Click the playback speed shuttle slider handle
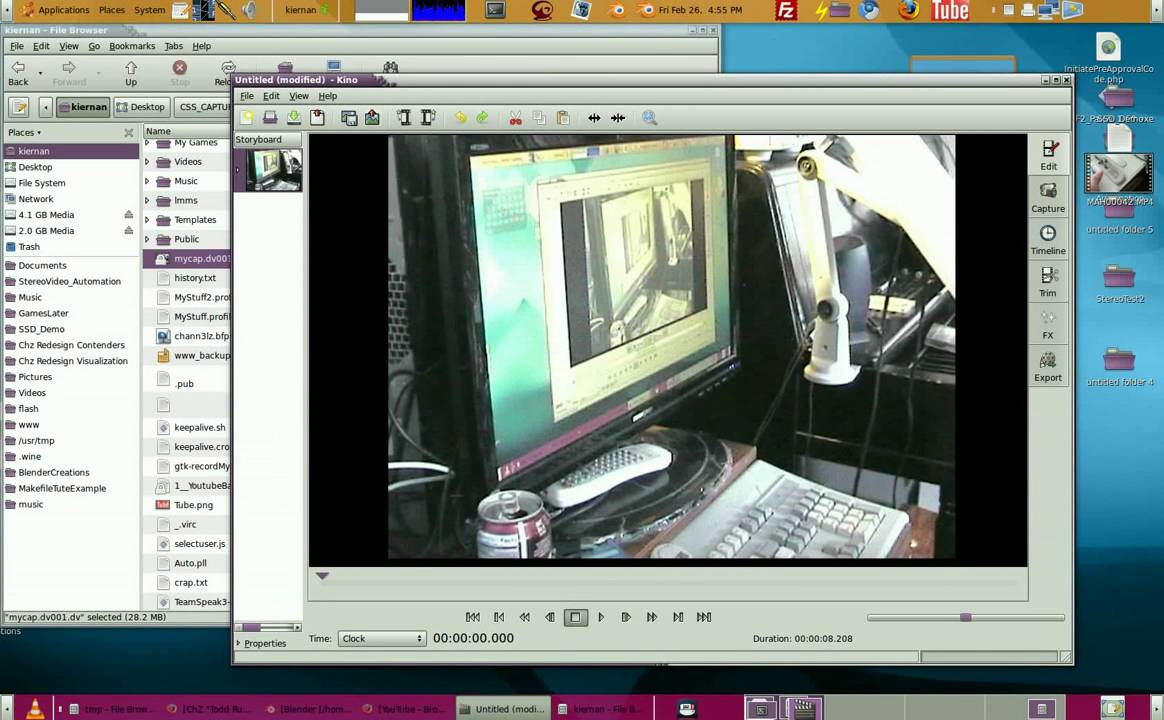 point(965,618)
